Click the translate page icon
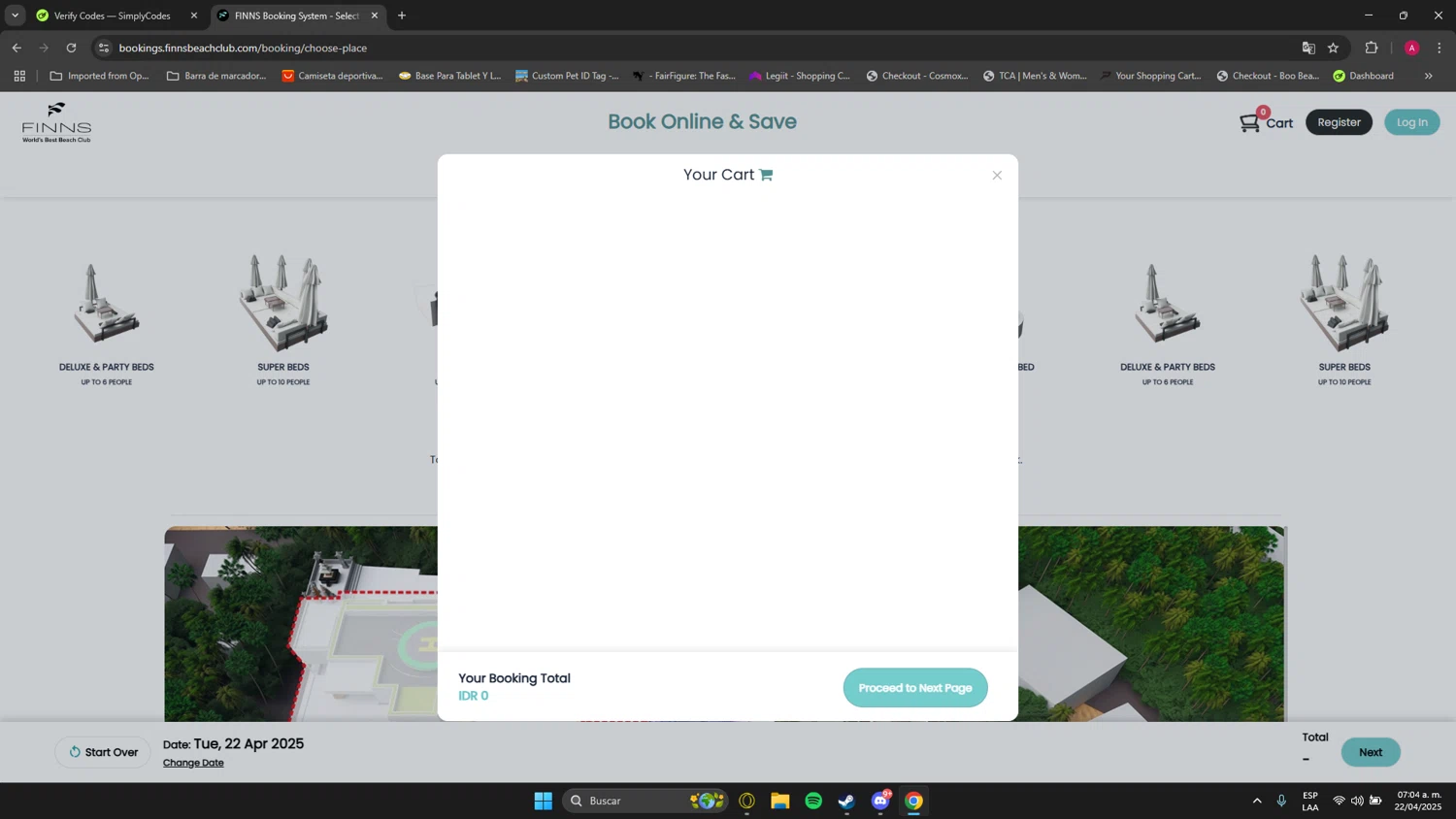This screenshot has height=819, width=1456. [x=1308, y=48]
